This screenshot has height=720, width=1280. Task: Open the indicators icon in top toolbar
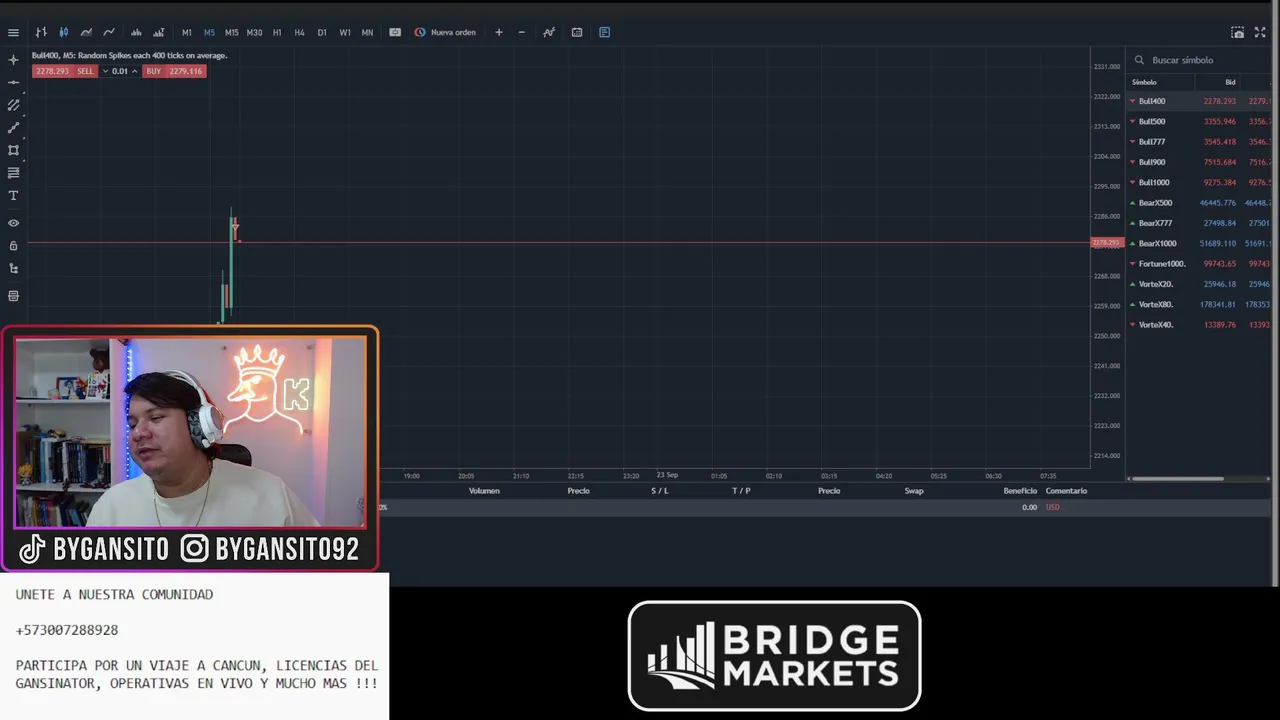(x=549, y=32)
